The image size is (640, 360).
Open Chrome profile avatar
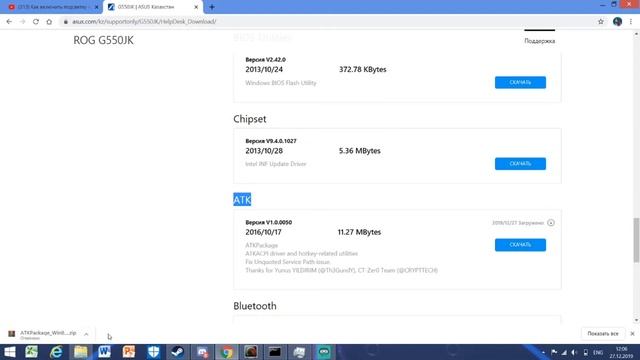pos(618,22)
